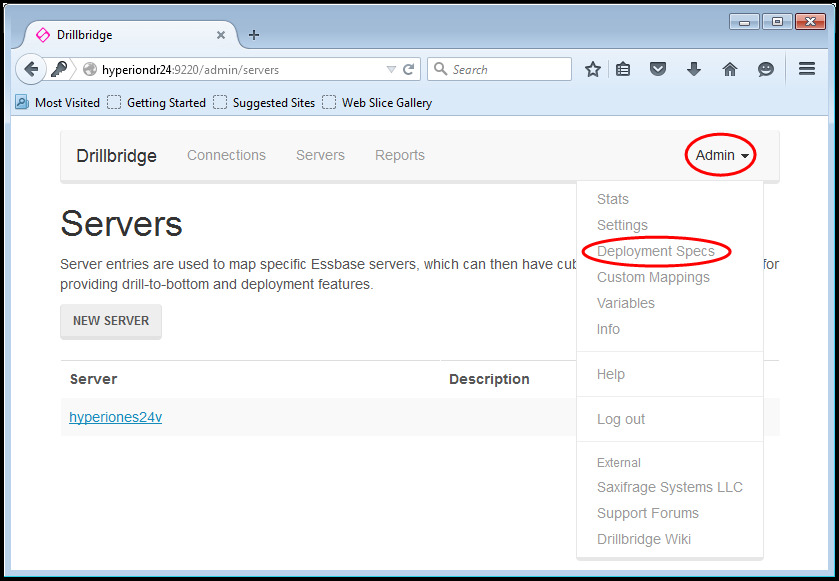Click the pink Drillbridge tab favicon

click(43, 35)
